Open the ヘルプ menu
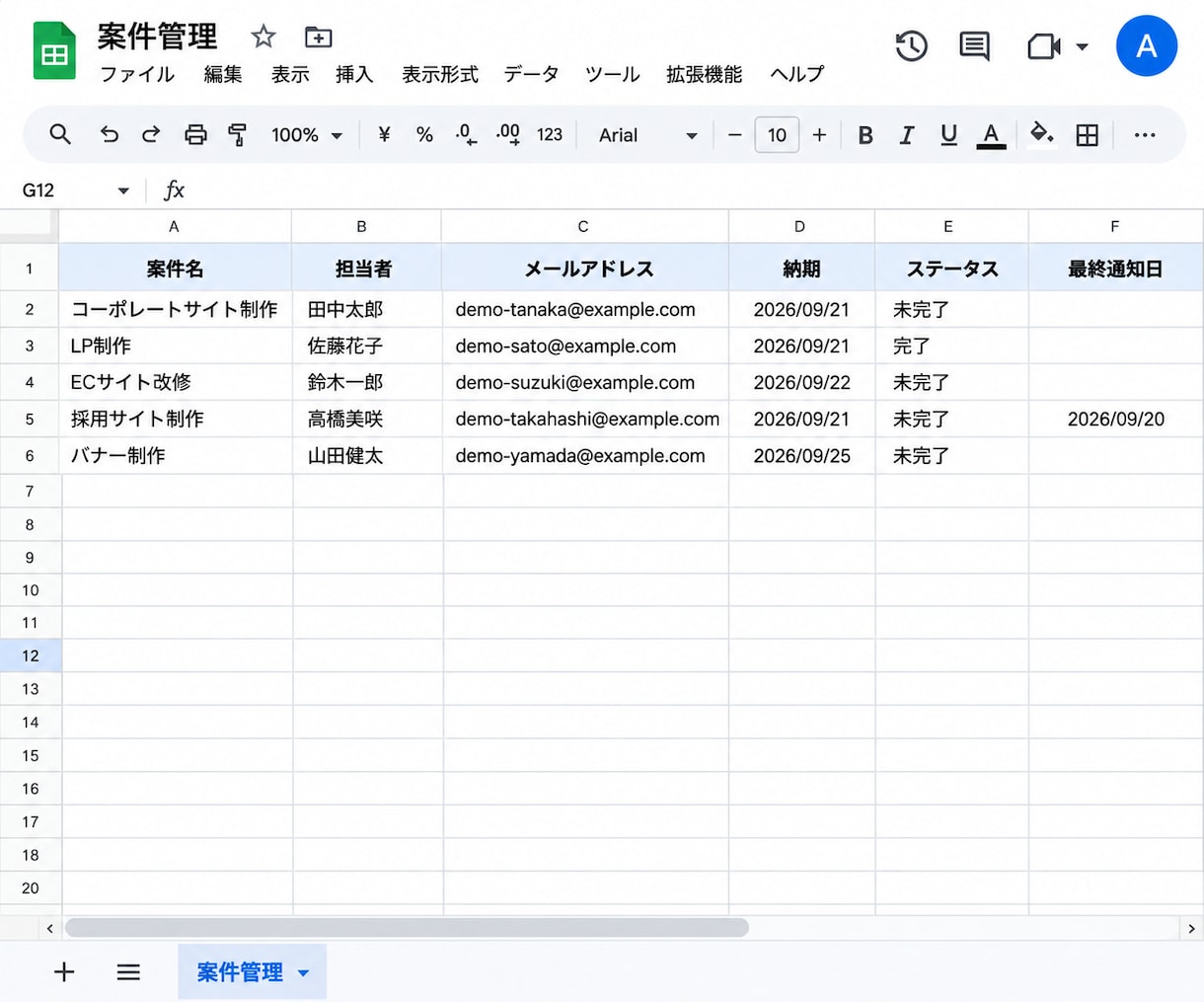The image size is (1204, 1002). pyautogui.click(x=796, y=74)
